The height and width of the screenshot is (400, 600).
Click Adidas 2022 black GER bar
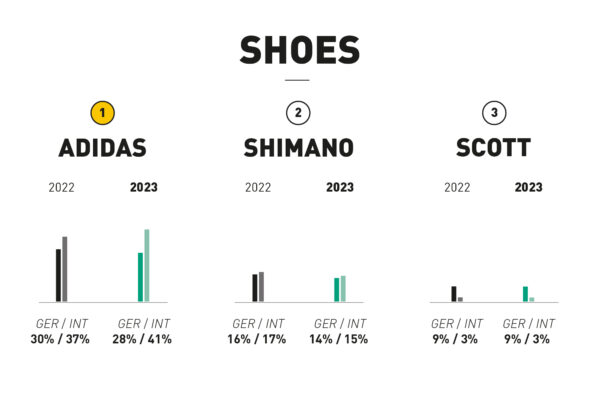click(58, 276)
